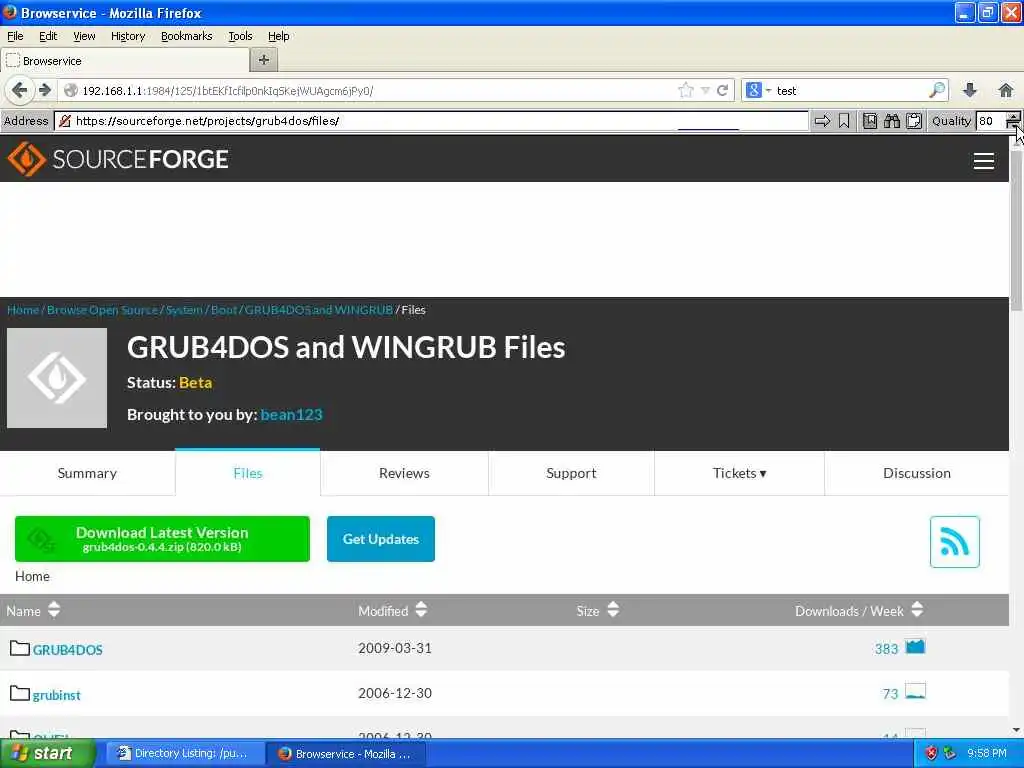1024x768 pixels.
Task: Open the grubinst folder
Action: [56, 695]
